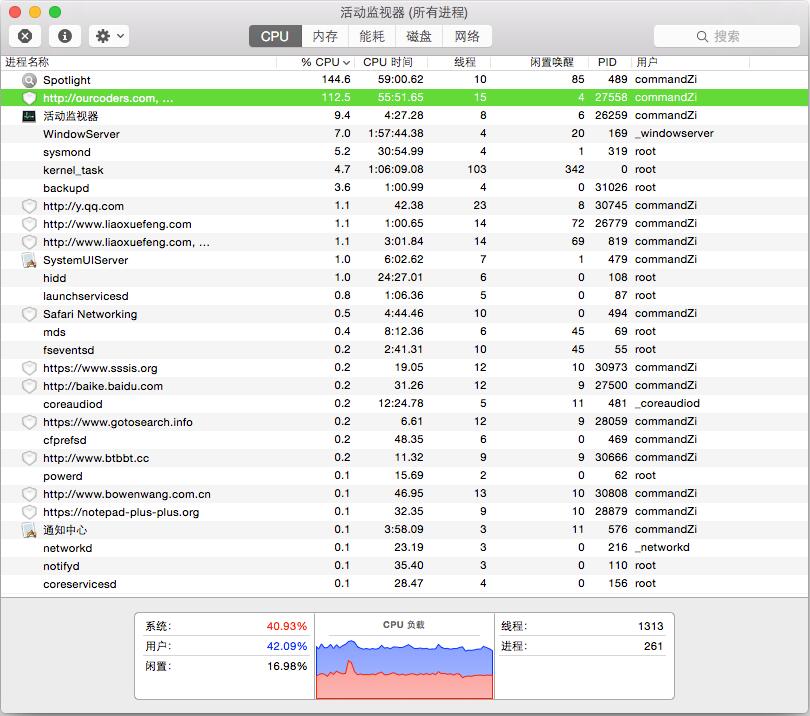Screen dimensions: 810x716
Task: Click shield icon beside https://notepad-plus-plus.org
Action: pos(29,512)
